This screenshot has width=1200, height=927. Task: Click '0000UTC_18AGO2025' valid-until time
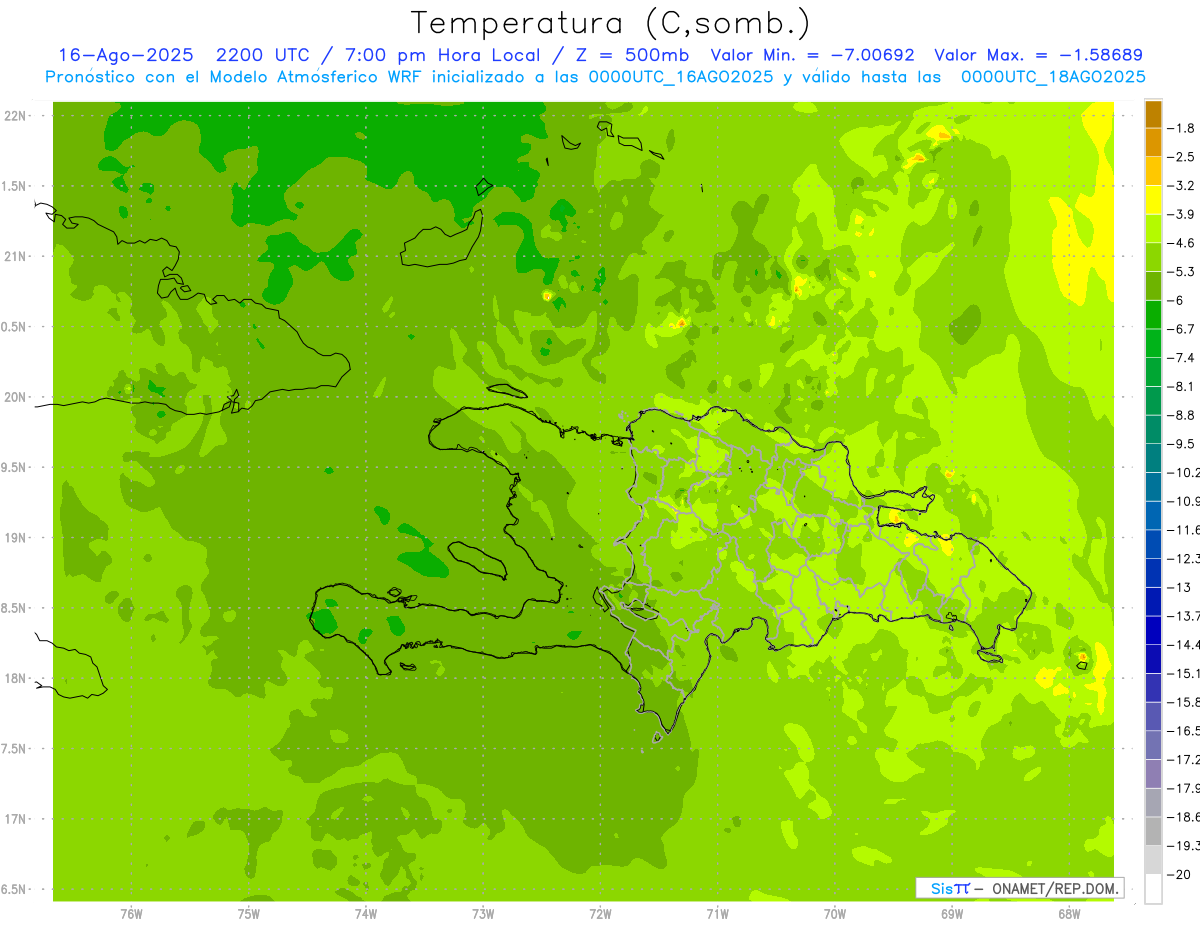point(1053,76)
